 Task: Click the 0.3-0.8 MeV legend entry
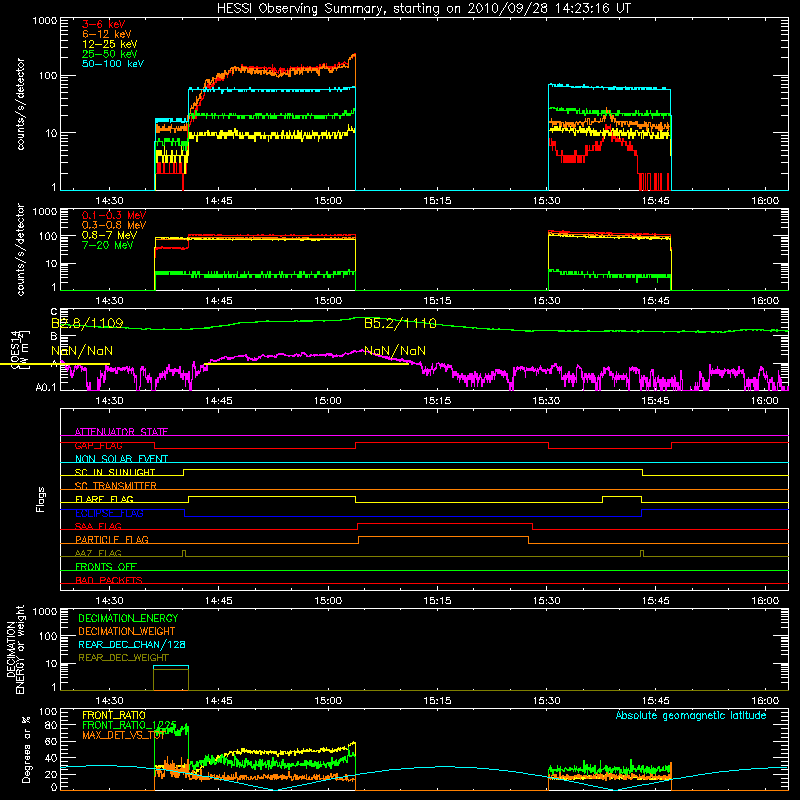pyautogui.click(x=114, y=225)
